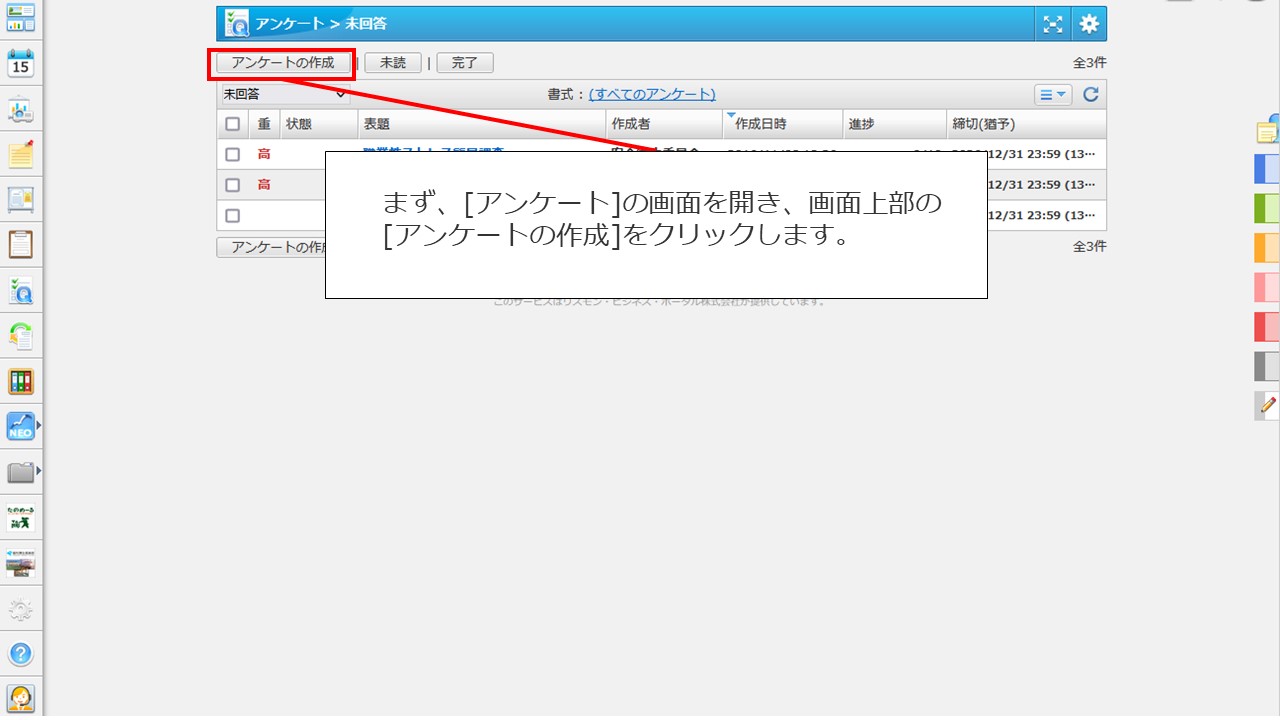Open the list view options dropdown
The width and height of the screenshot is (1280, 720).
click(1053, 95)
